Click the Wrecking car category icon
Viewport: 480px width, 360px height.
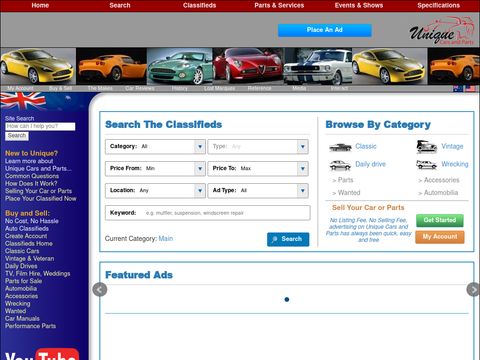426,164
